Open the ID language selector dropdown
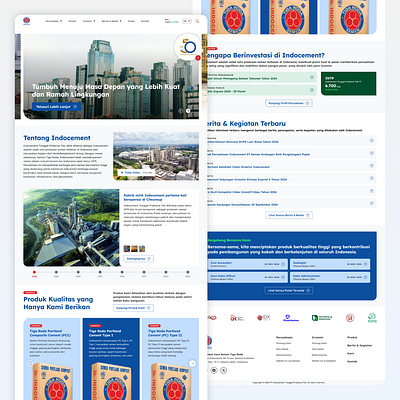Image resolution: width=400 pixels, height=400 pixels. click(187, 21)
